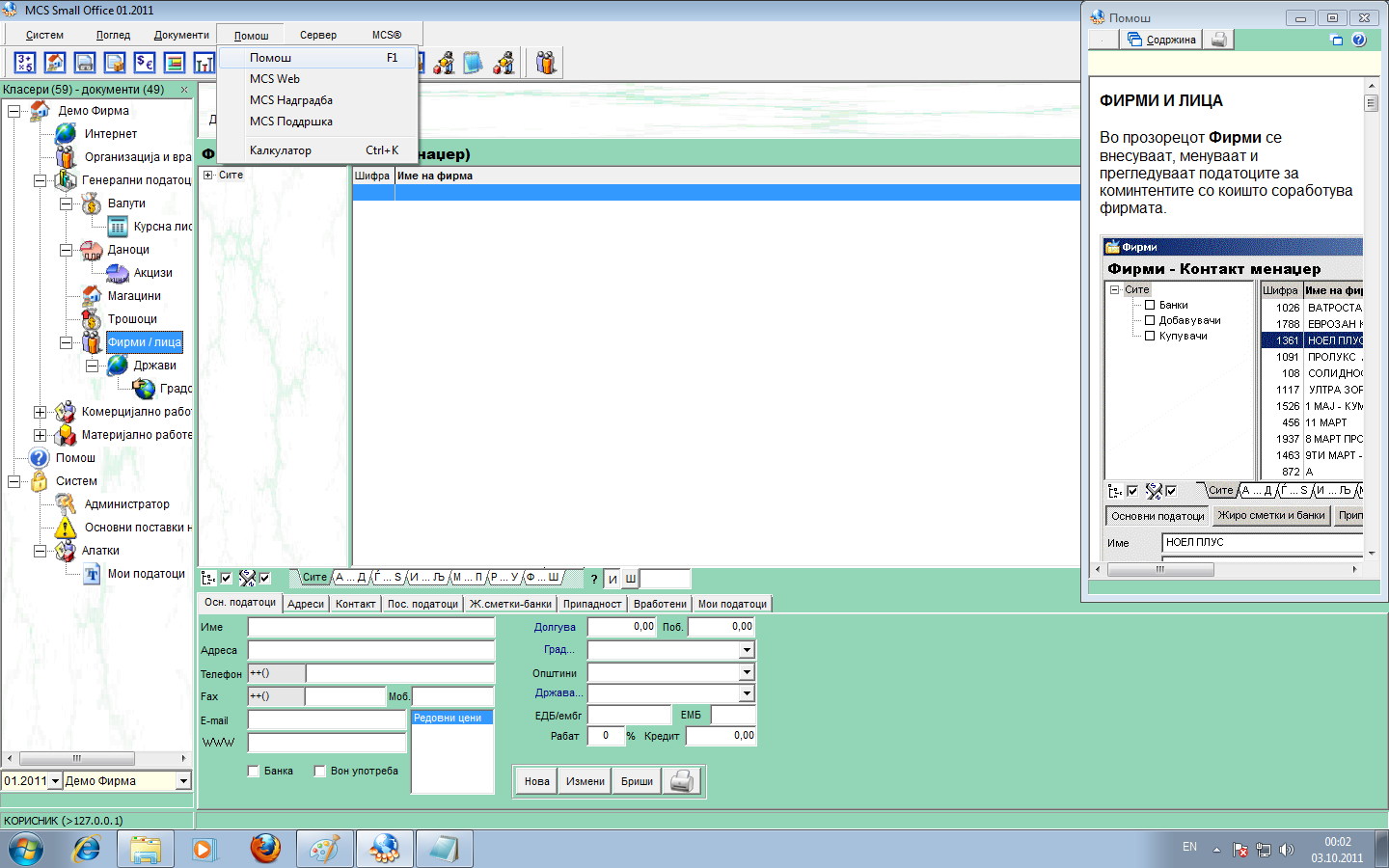Image resolution: width=1389 pixels, height=868 pixels.
Task: Open the currency dollar-euro toolbar icon
Action: coord(145,63)
